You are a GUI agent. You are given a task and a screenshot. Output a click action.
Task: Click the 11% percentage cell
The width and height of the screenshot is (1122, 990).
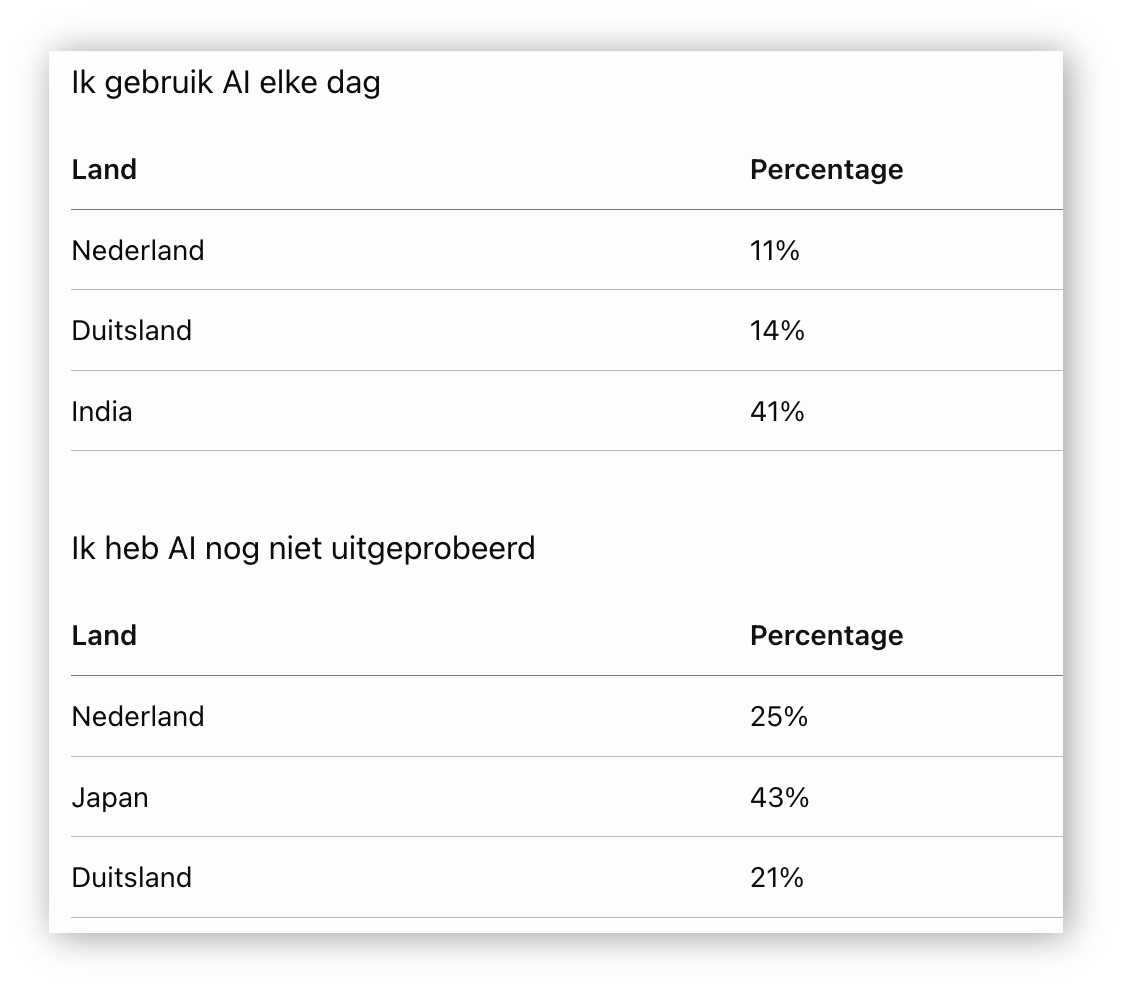pyautogui.click(x=774, y=250)
